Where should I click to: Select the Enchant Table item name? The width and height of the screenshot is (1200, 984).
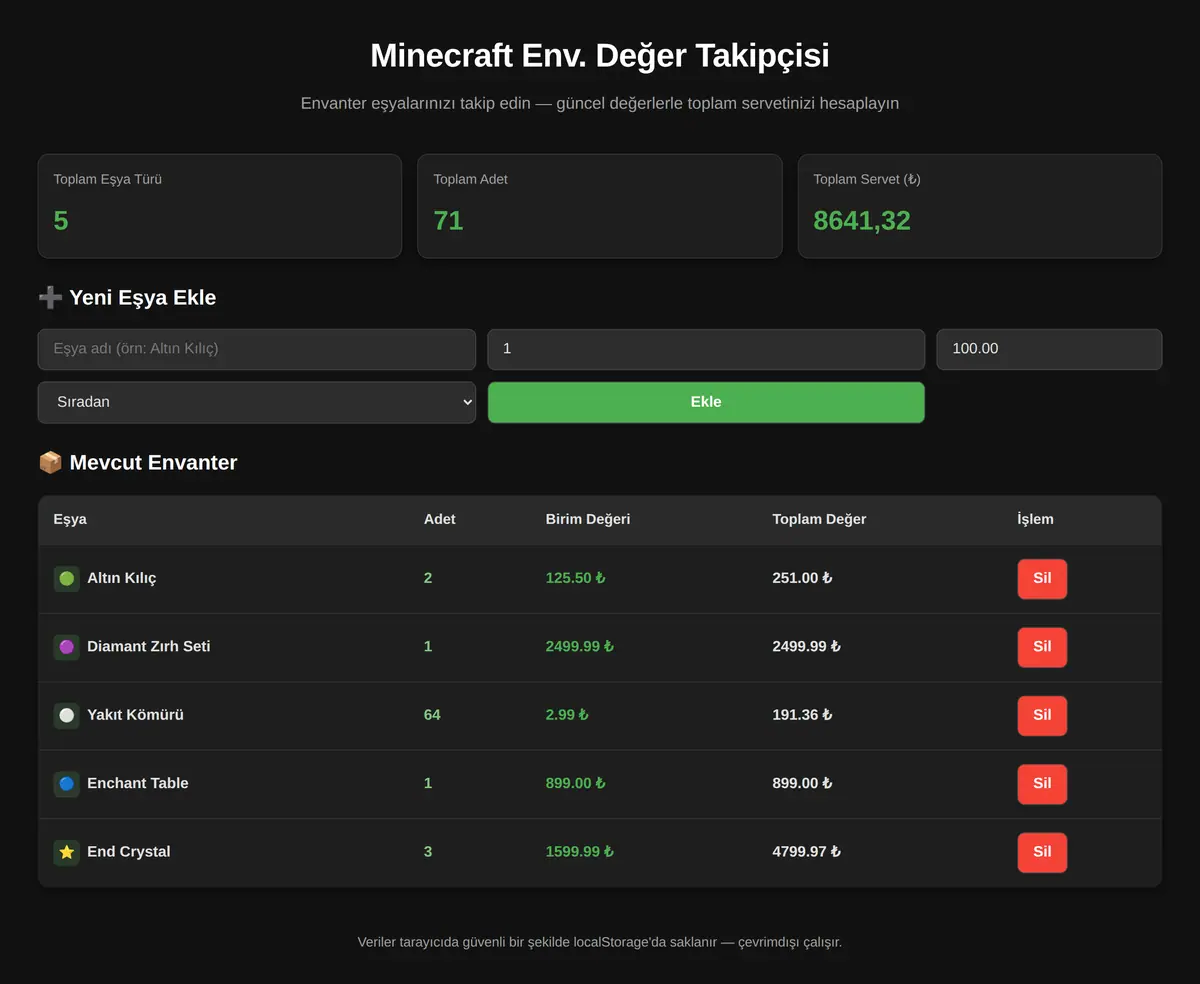(x=138, y=783)
